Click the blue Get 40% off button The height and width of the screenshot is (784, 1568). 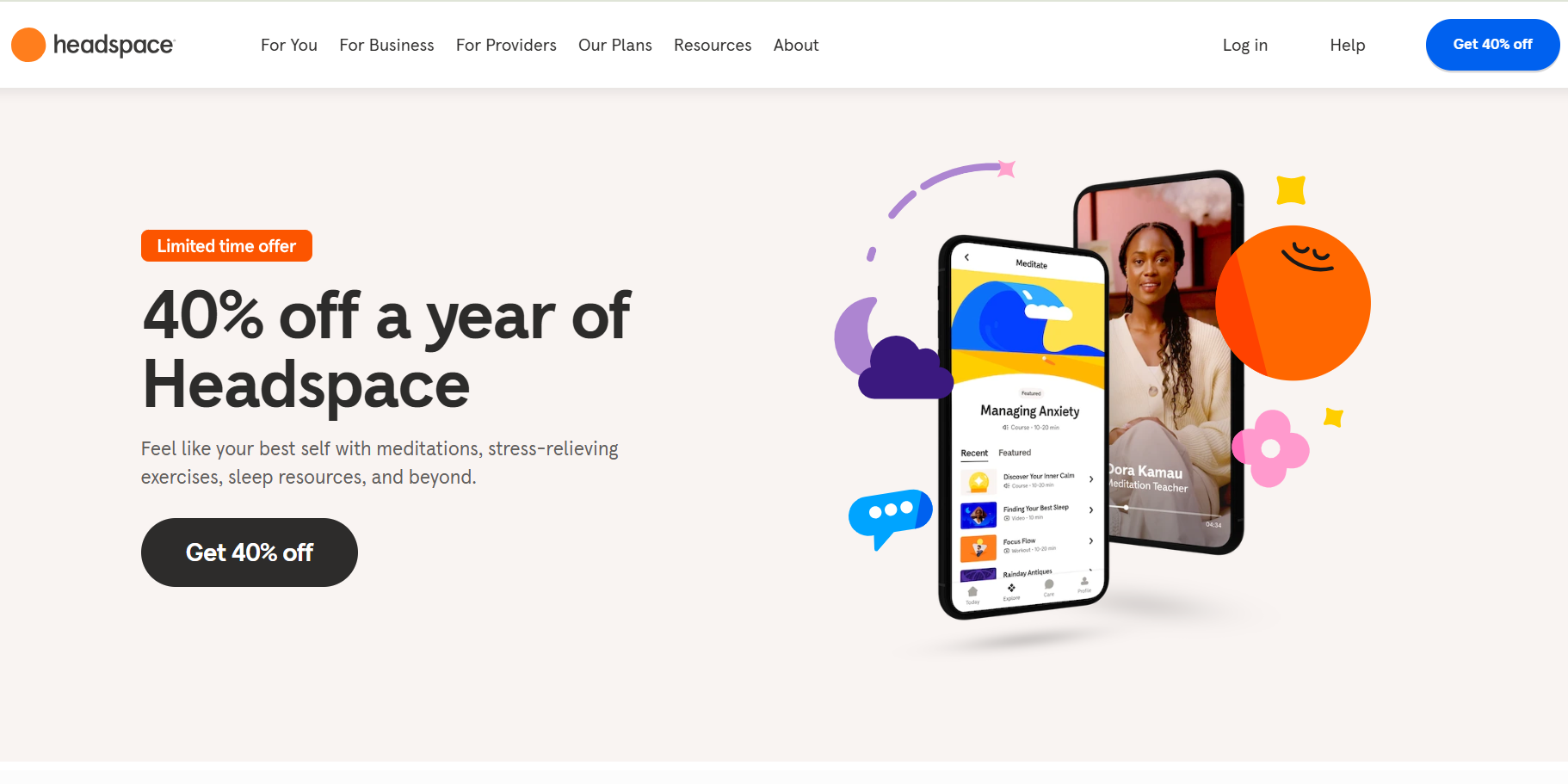click(1493, 45)
